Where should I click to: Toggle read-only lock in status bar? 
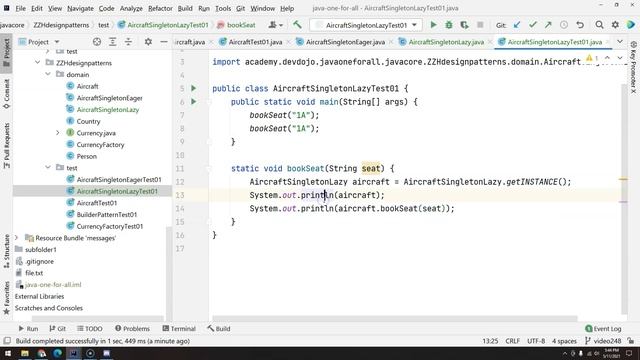tap(631, 341)
